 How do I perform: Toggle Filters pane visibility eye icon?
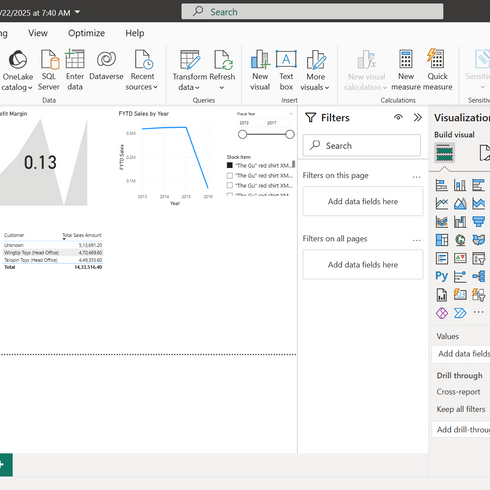398,117
